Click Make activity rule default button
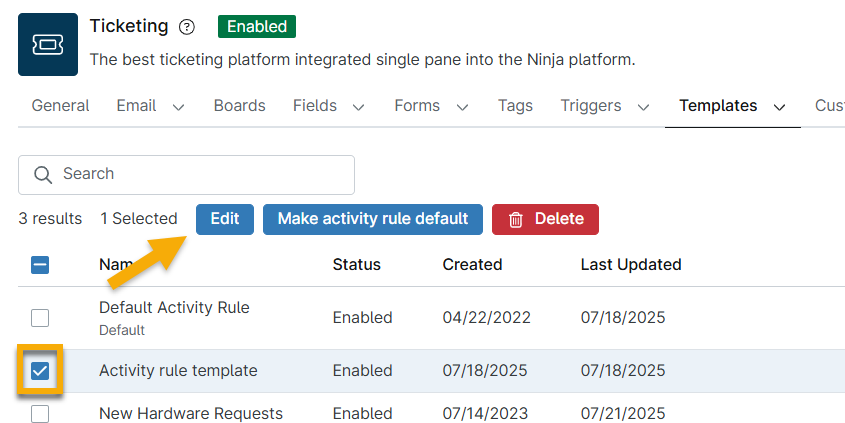845x423 pixels. (x=373, y=219)
